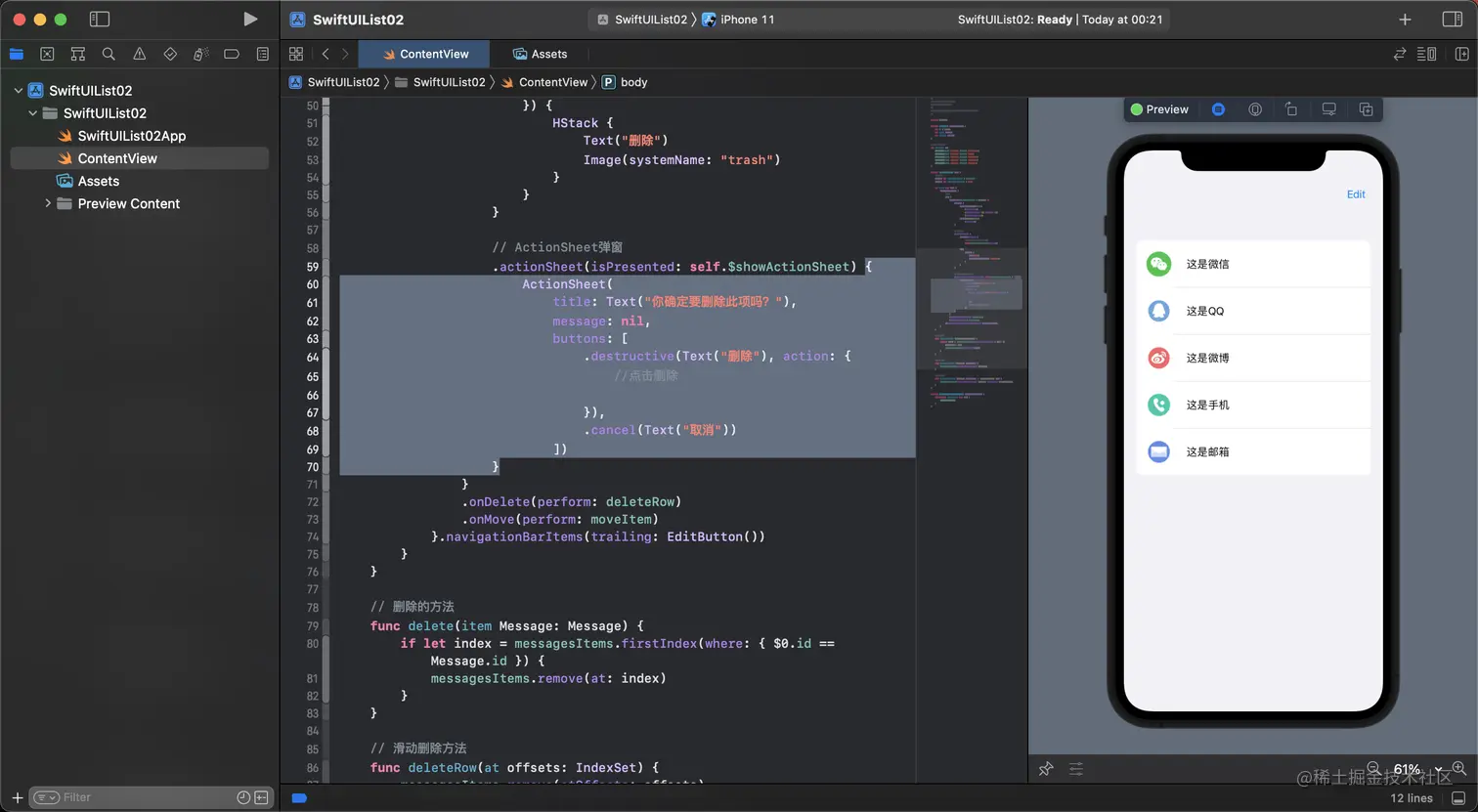Collapse the SwiftUIList02 group folder
1478x812 pixels.
pyautogui.click(x=32, y=113)
